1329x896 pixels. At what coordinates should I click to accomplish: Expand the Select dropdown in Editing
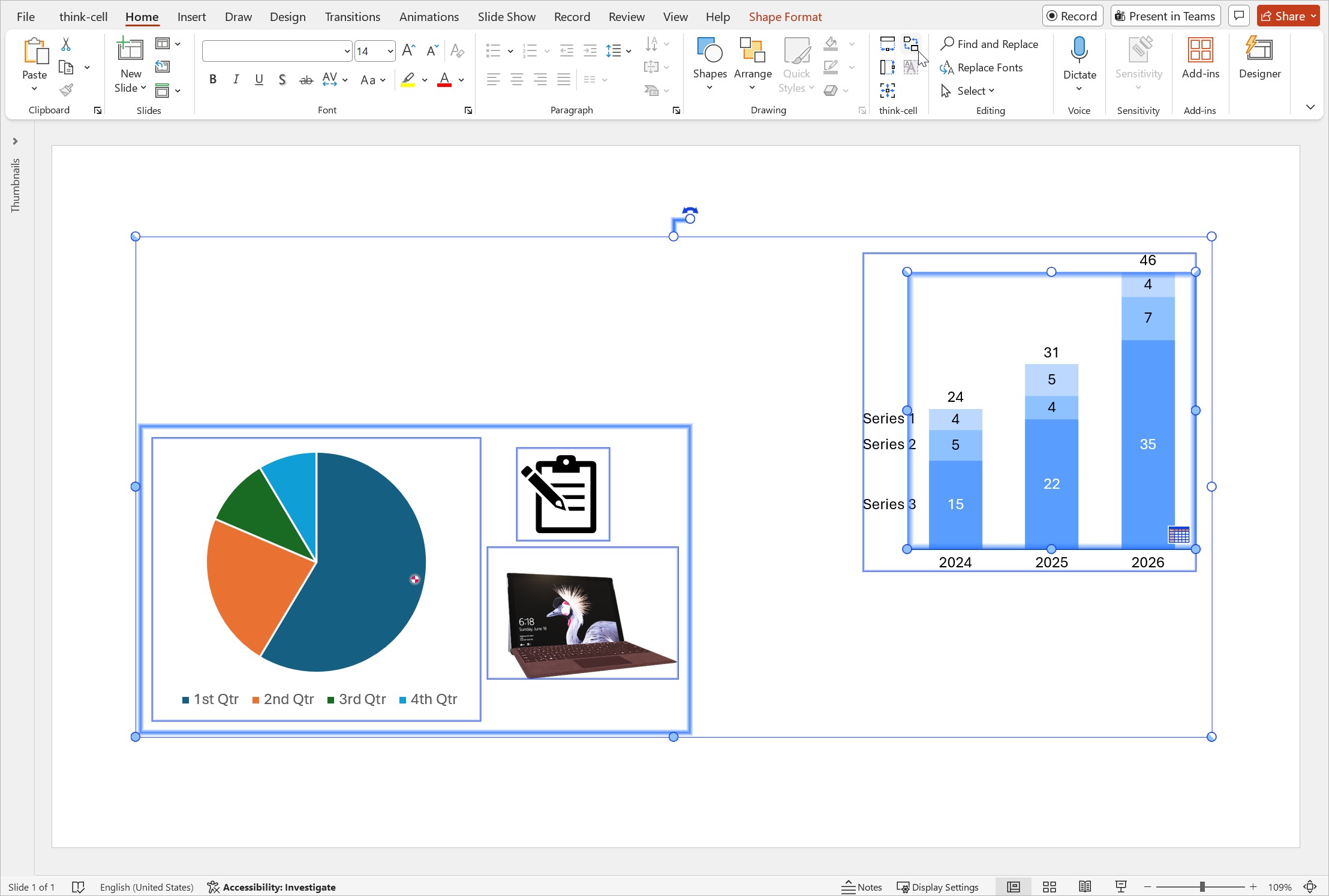click(x=975, y=91)
